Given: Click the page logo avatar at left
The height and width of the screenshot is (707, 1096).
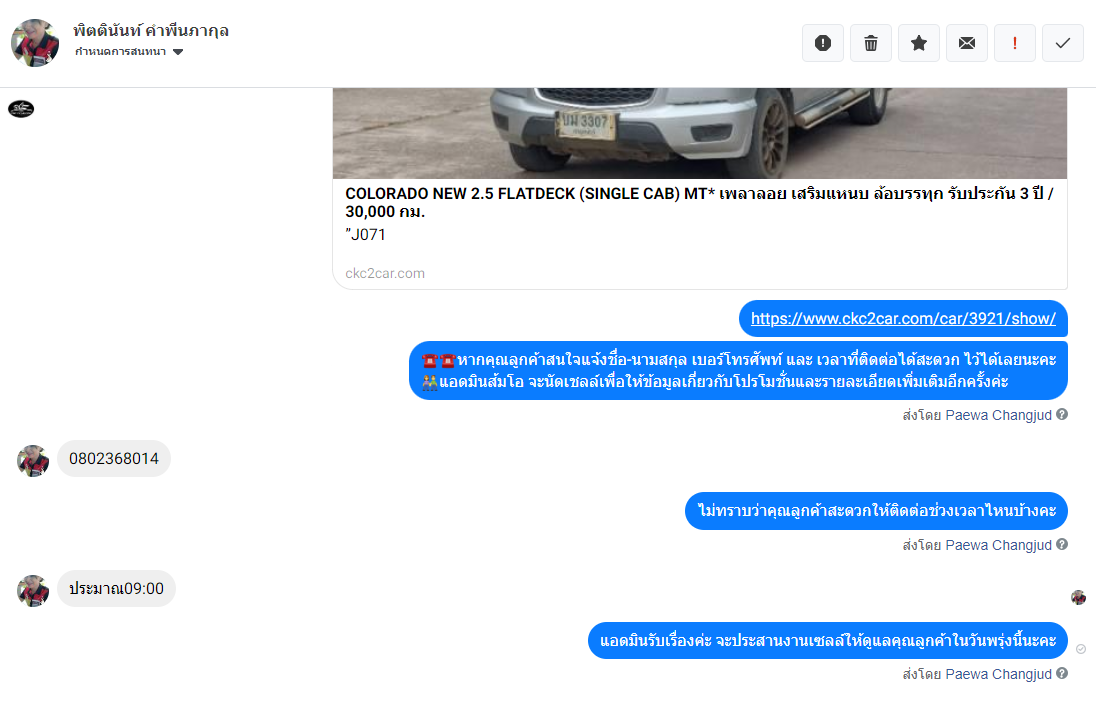Looking at the screenshot, I should click(21, 109).
